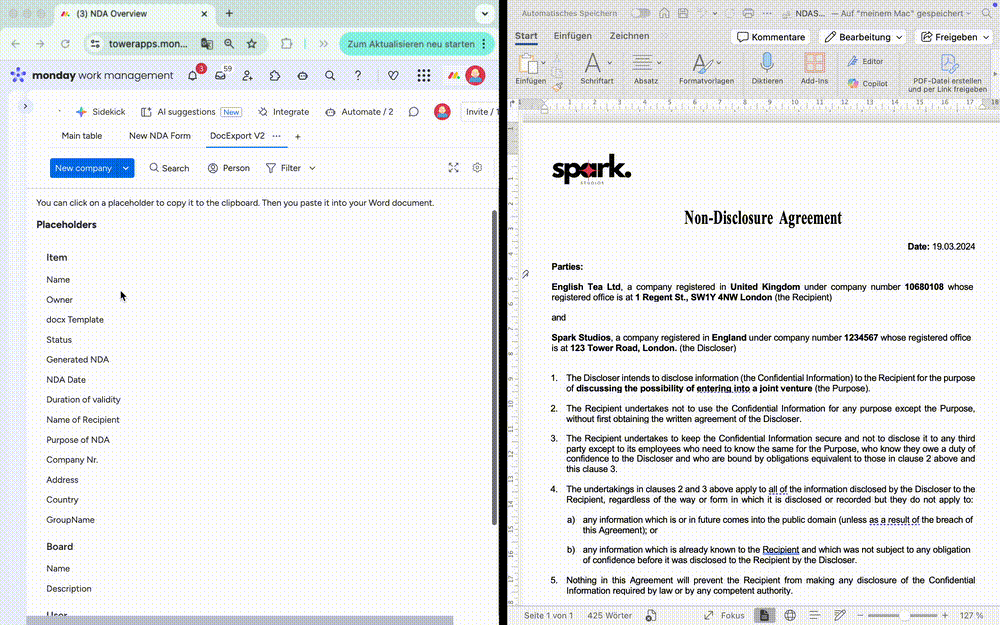Toggle Automatisches Speichern switch

(639, 13)
